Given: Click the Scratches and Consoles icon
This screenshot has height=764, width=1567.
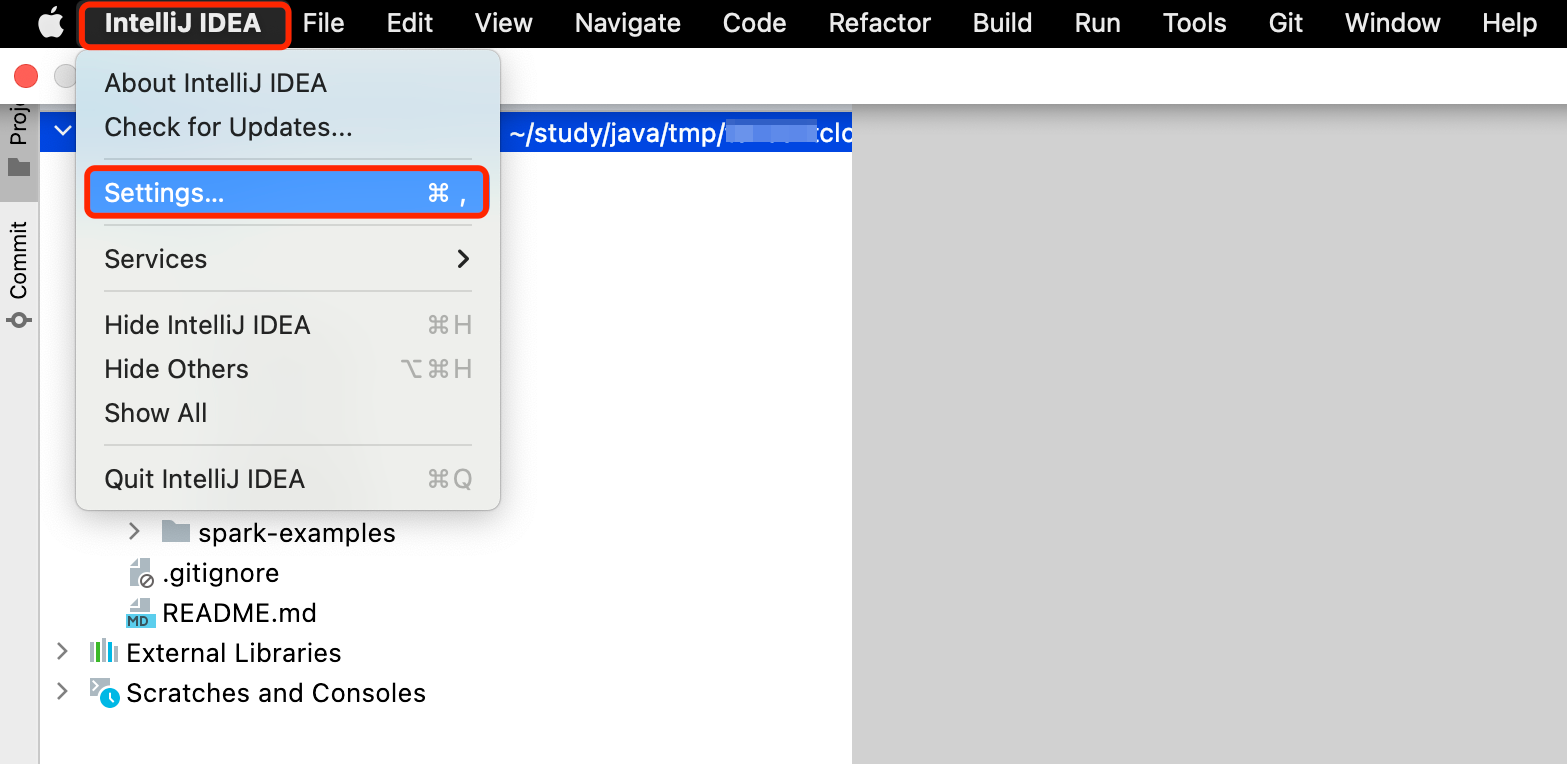Looking at the screenshot, I should tap(104, 692).
